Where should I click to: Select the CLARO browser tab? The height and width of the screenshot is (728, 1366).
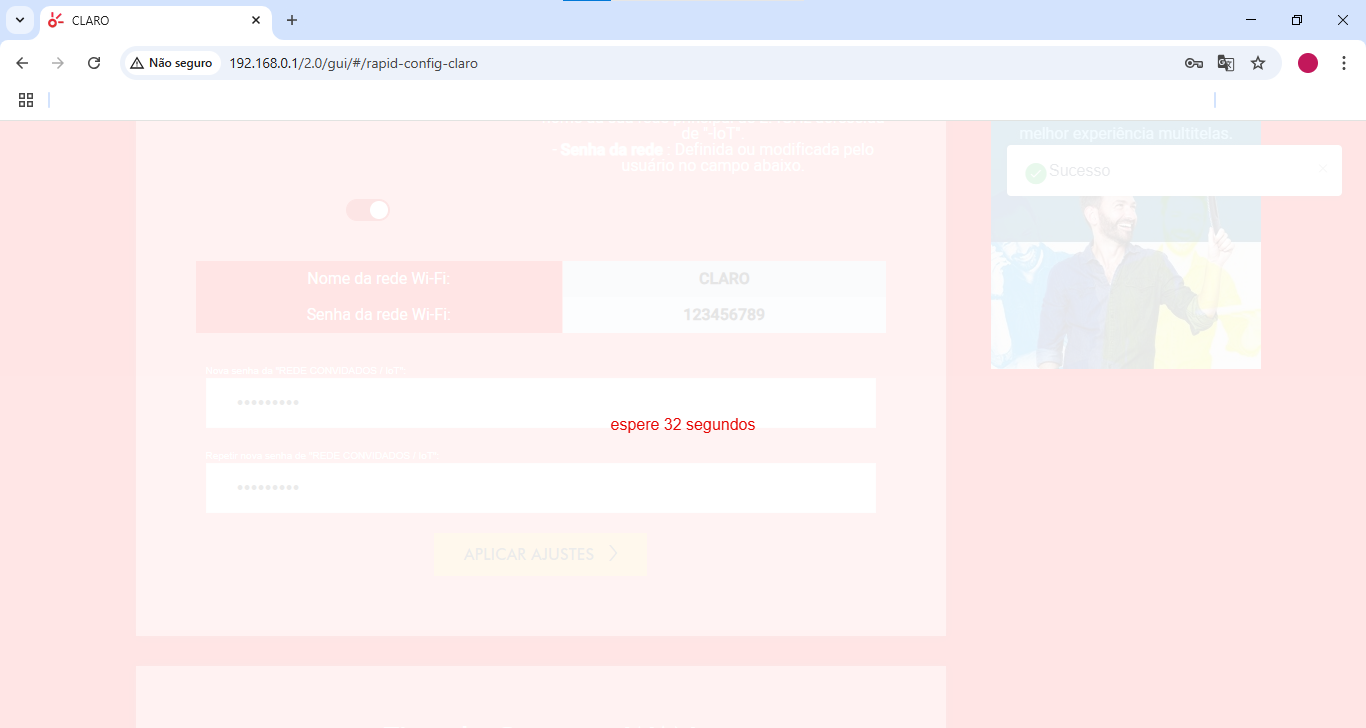(x=155, y=20)
